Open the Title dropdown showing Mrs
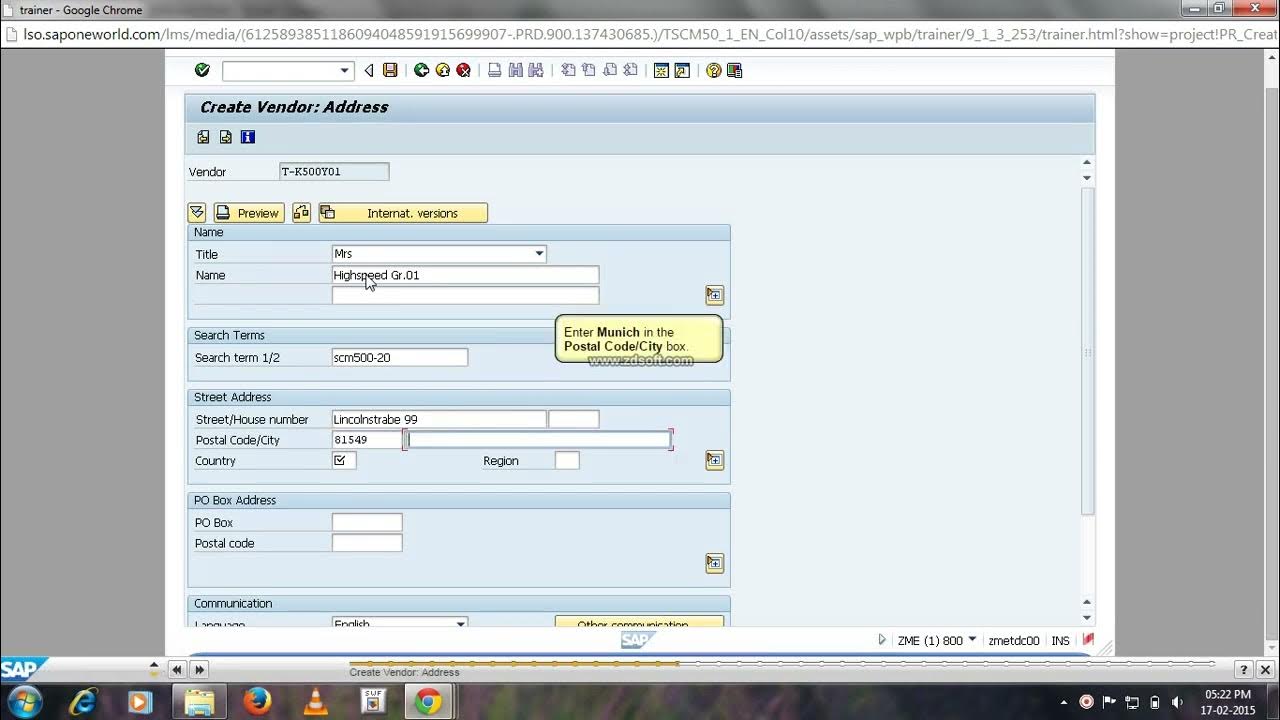 click(539, 254)
